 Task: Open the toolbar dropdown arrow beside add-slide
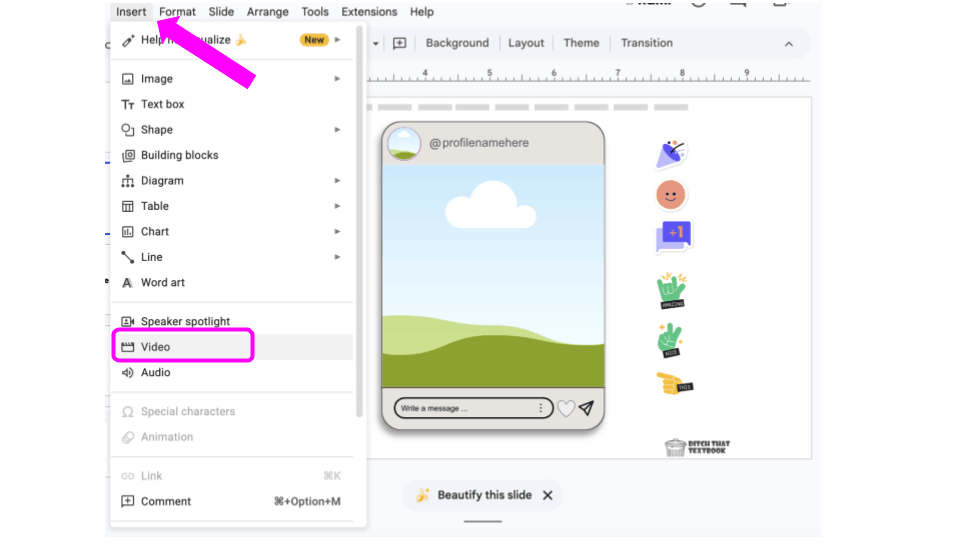click(x=375, y=43)
